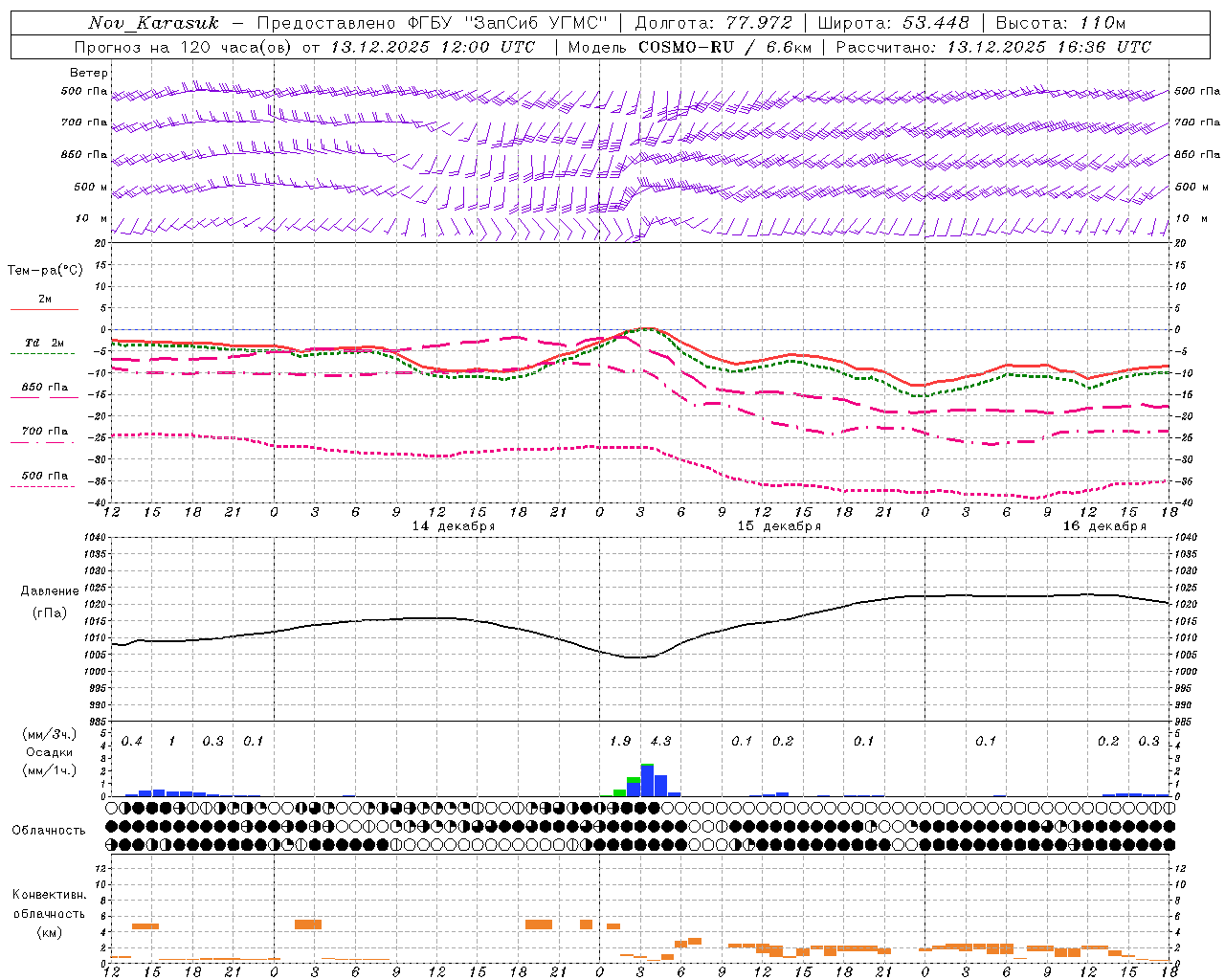The image size is (1225, 980).
Task: Click the tallest blue precipitation bar
Action: point(647,781)
